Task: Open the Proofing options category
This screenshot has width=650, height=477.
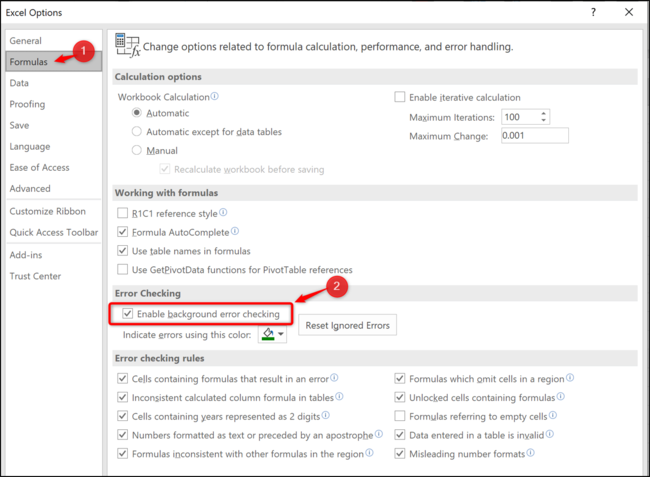Action: pyautogui.click(x=53, y=104)
